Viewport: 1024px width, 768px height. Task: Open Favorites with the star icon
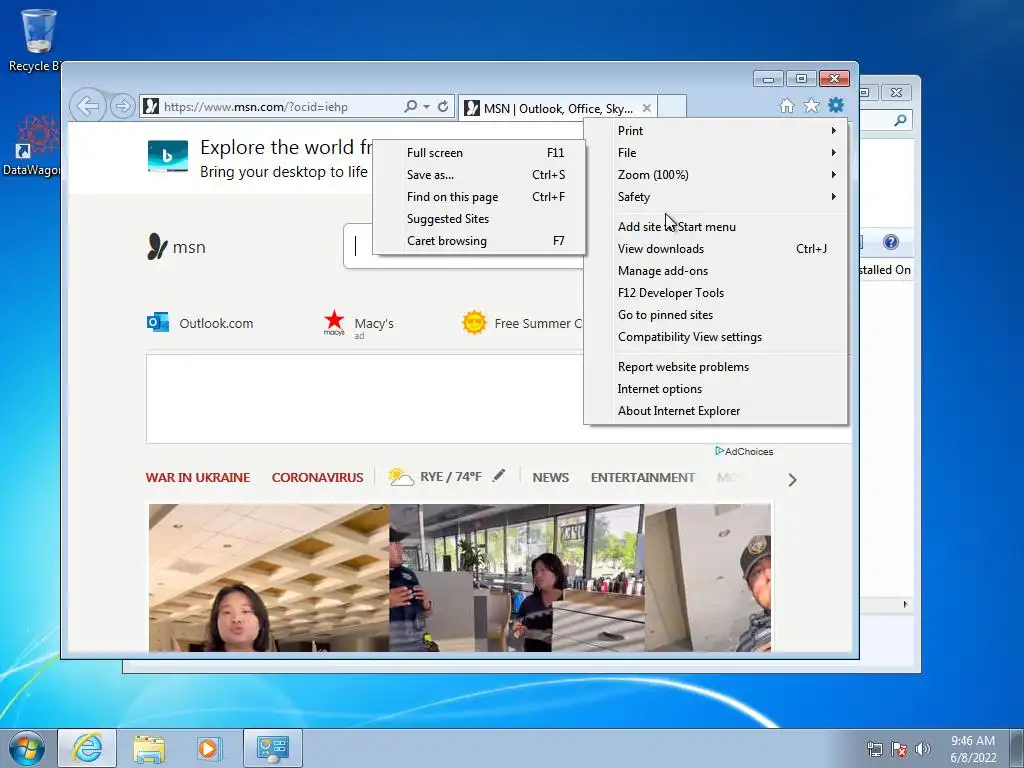(811, 105)
